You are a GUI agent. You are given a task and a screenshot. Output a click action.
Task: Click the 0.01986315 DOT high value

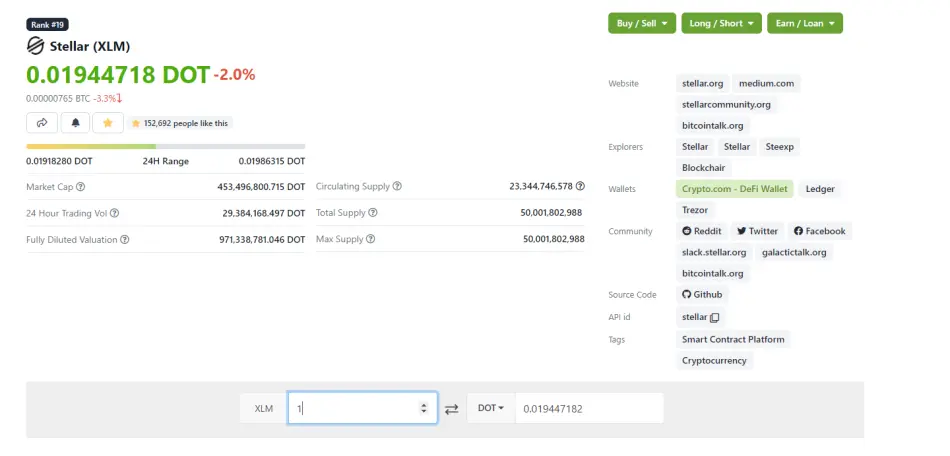(272, 161)
